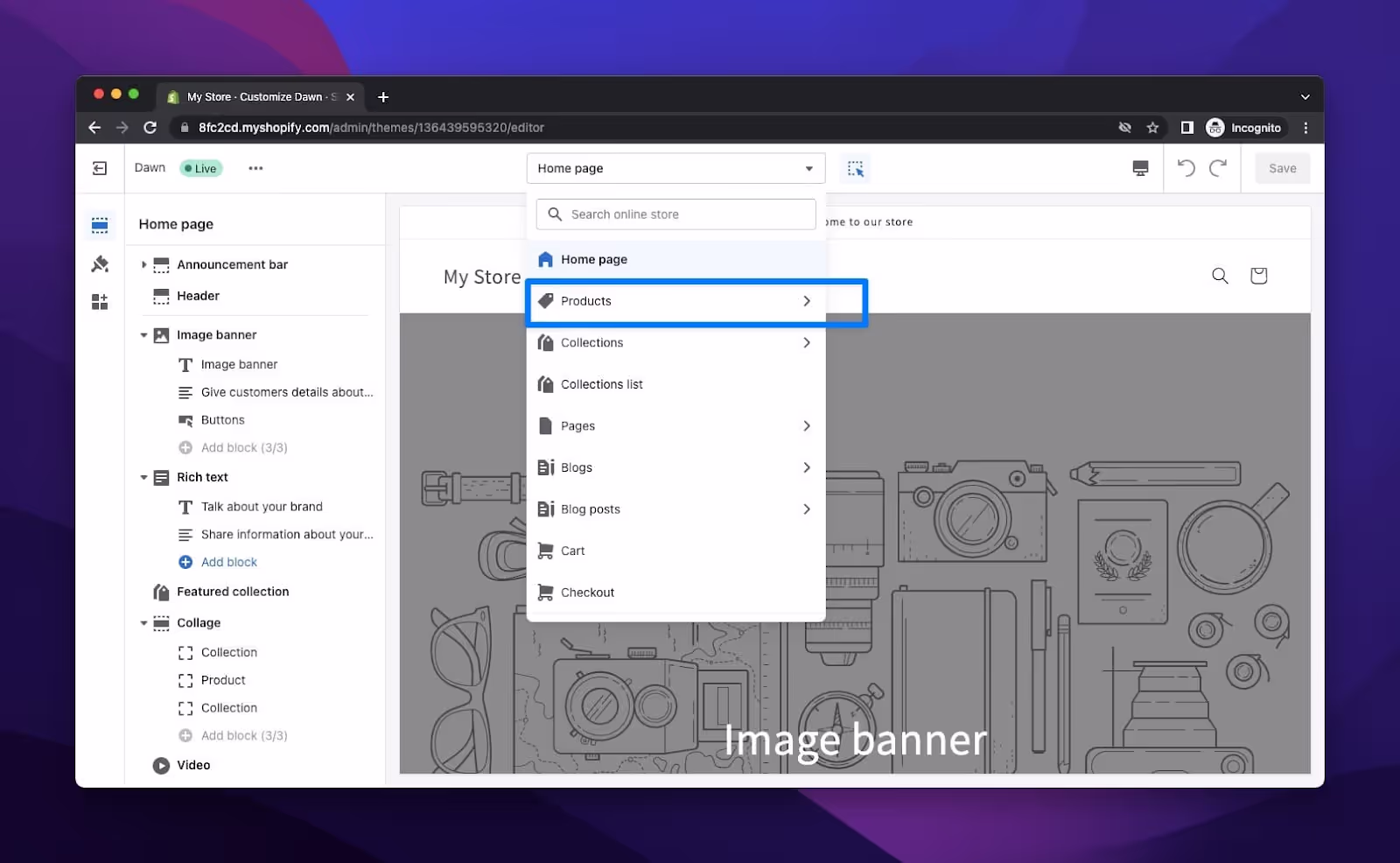This screenshot has height=863, width=1400.
Task: Click the Live status badge
Action: 201,168
